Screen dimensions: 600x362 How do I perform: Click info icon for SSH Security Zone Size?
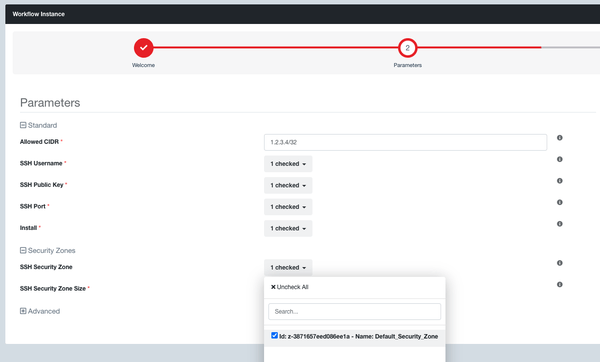tap(559, 284)
